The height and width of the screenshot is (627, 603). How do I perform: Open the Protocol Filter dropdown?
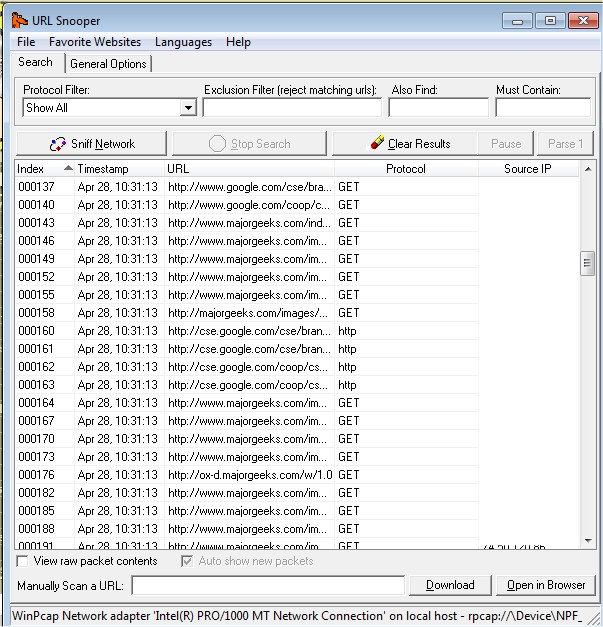pyautogui.click(x=188, y=108)
